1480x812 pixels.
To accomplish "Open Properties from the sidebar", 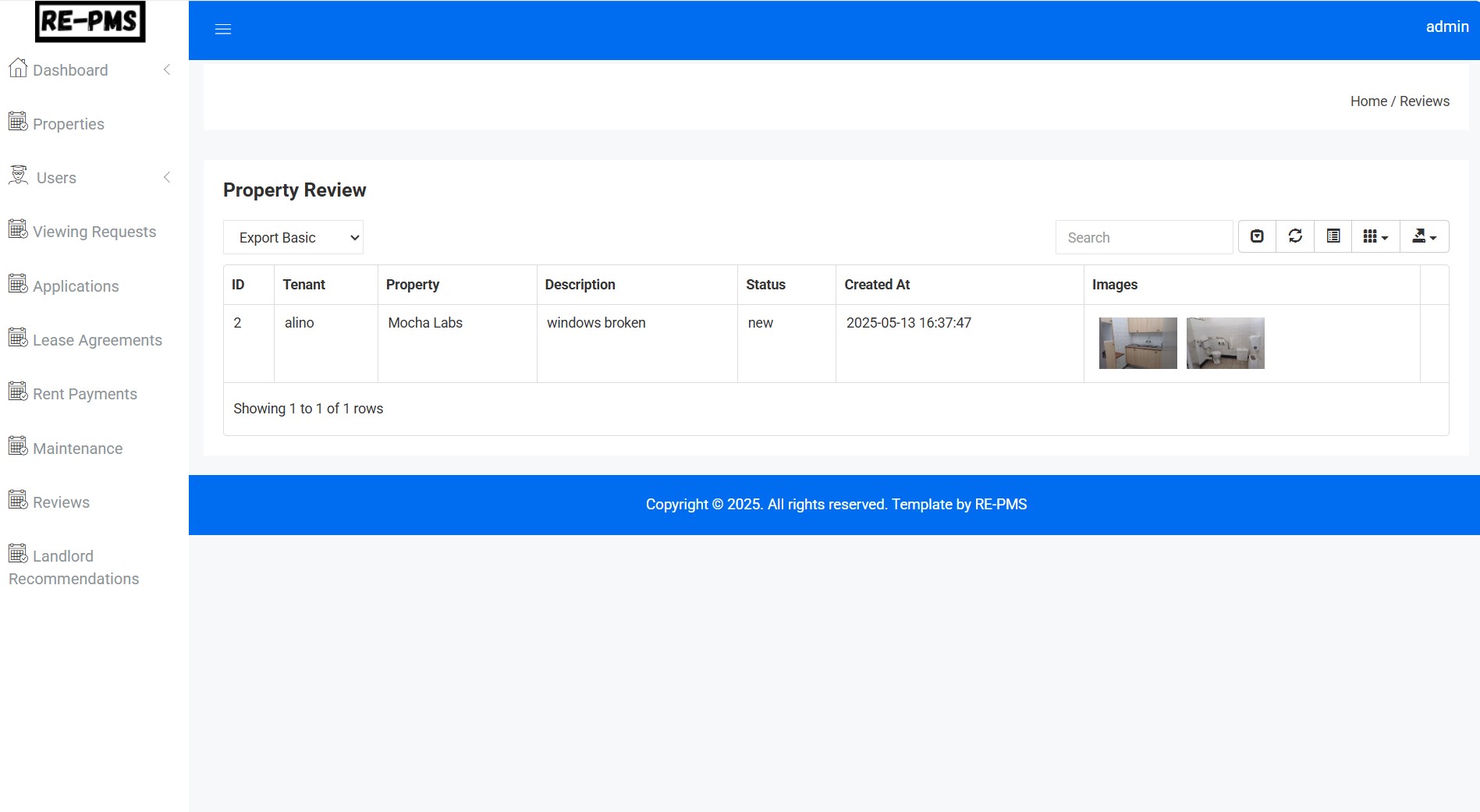I will click(69, 124).
